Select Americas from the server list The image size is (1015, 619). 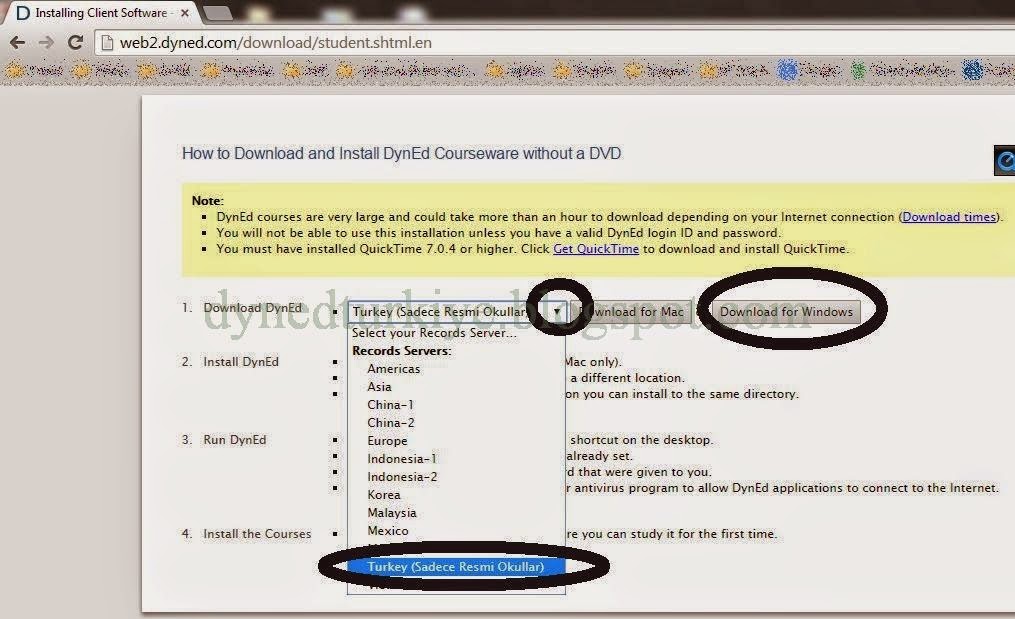pos(456,368)
